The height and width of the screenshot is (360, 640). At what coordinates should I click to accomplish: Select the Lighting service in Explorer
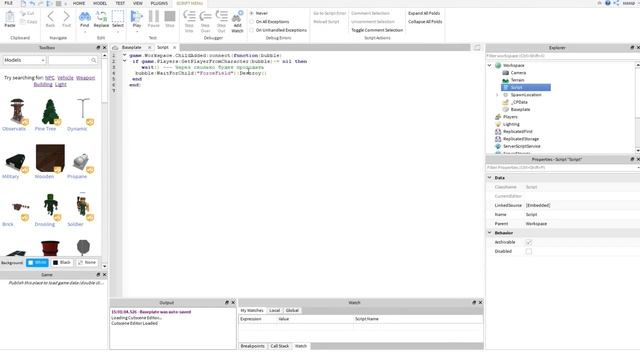click(511, 124)
